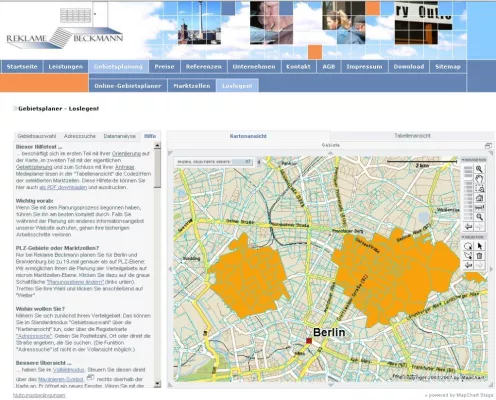Switch to the Datenanalyse tab
This screenshot has width=496, height=400.
120,136
